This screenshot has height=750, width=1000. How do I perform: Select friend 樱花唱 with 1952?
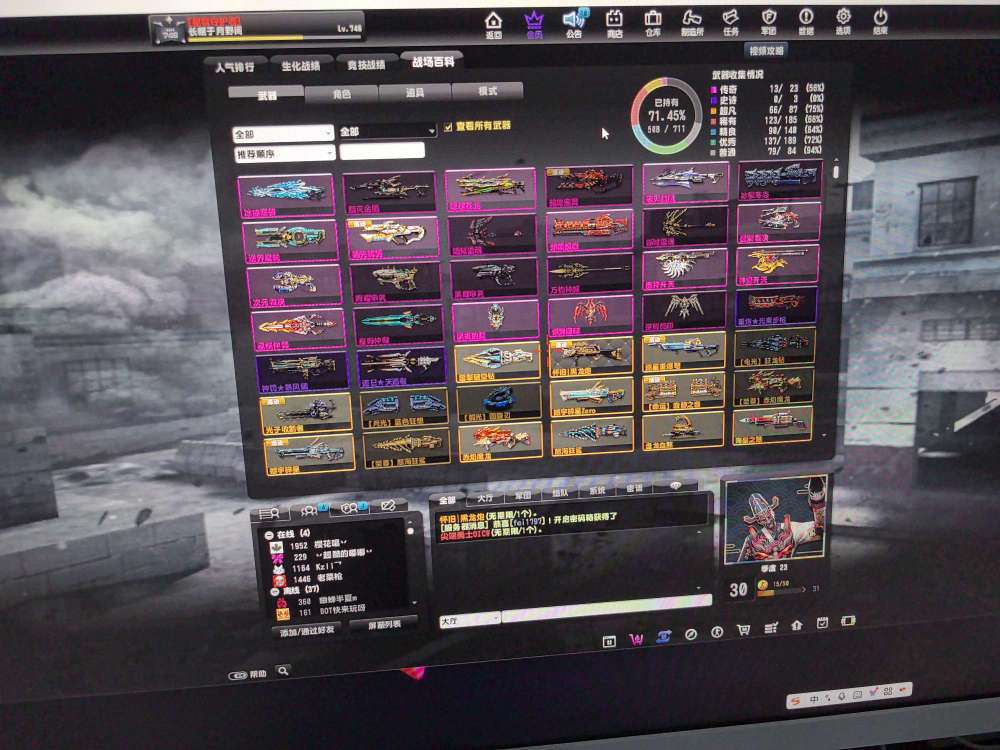(309, 545)
